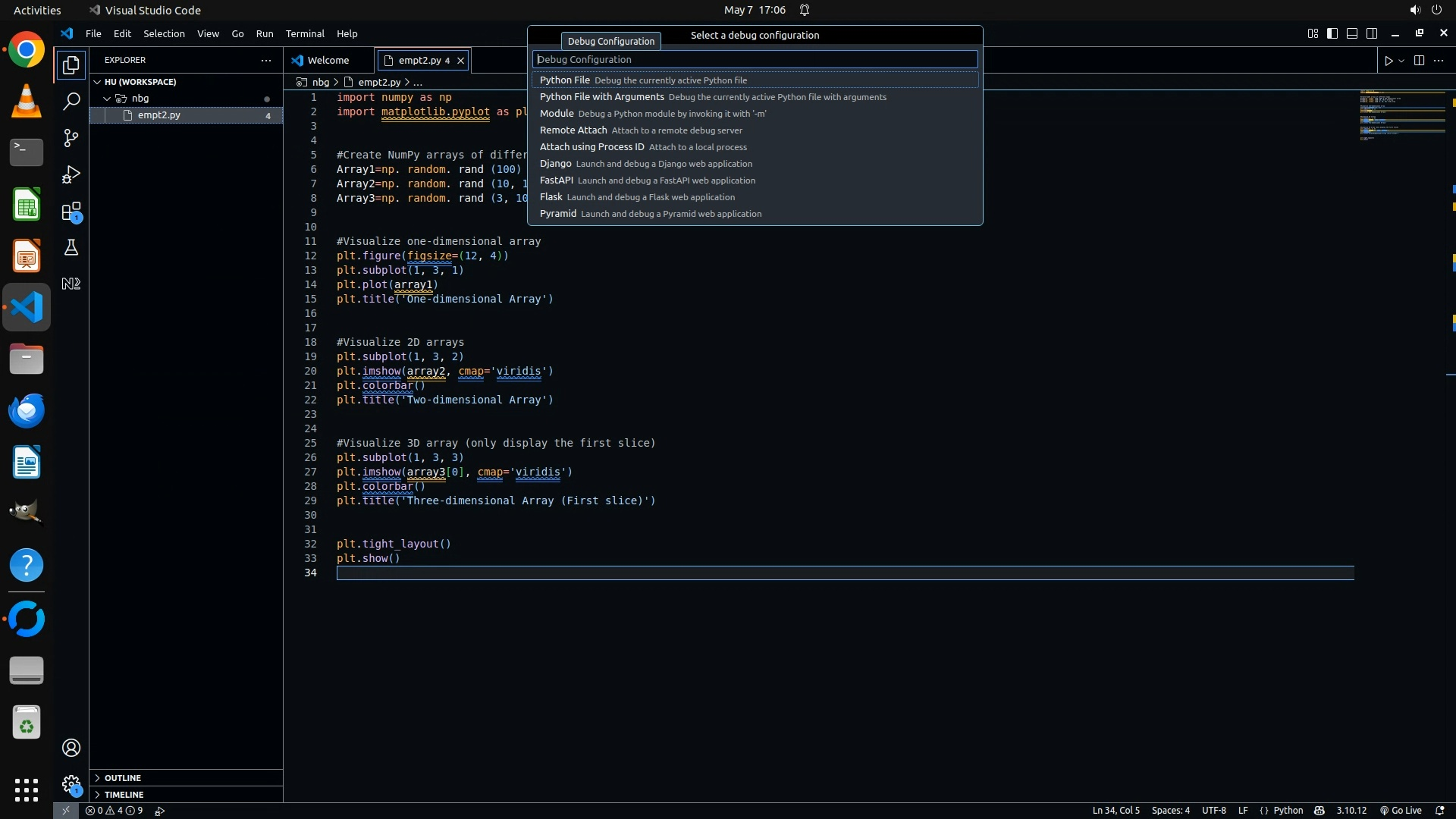The image size is (1456, 819).
Task: Open the Extensions view
Action: point(71,212)
